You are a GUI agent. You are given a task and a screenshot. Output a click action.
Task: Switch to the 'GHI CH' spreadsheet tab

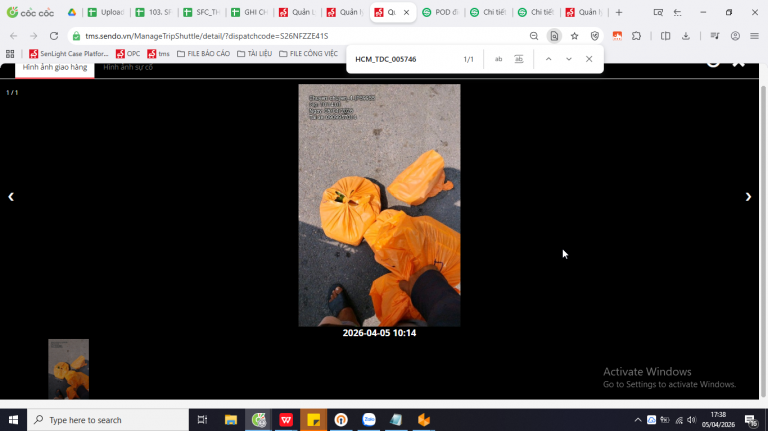click(x=250, y=12)
